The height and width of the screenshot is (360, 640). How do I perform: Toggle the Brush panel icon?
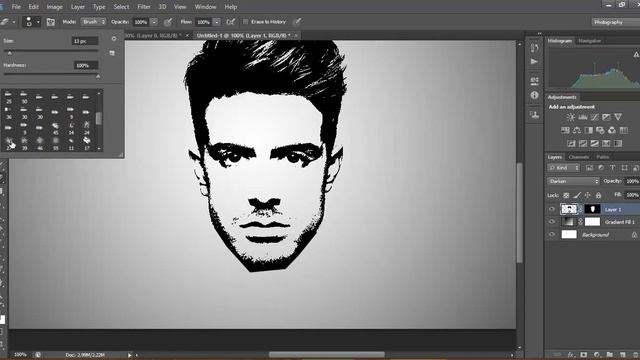click(51, 22)
